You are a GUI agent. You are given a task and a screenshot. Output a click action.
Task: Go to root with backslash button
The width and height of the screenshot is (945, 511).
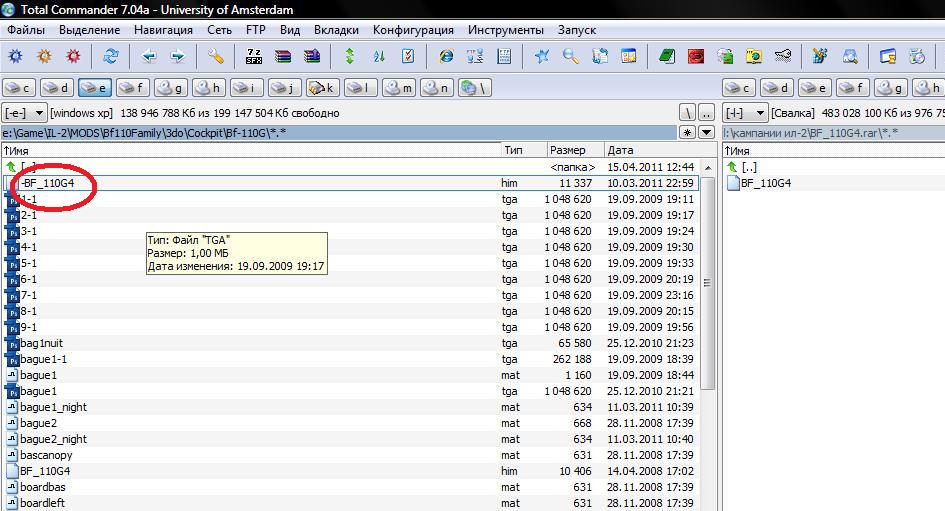(x=688, y=113)
